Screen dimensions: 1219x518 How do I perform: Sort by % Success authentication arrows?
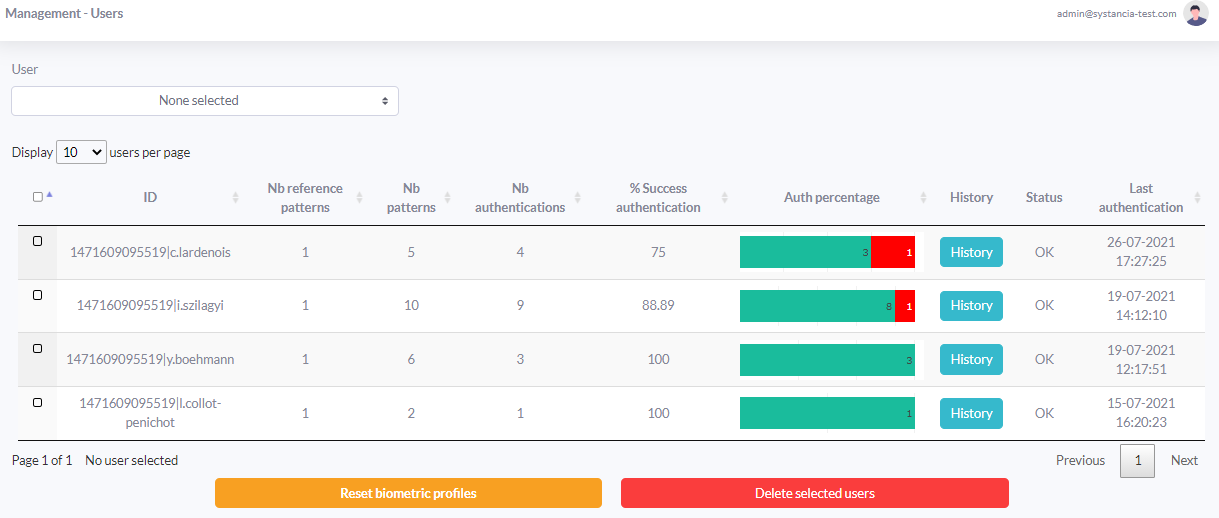point(725,198)
